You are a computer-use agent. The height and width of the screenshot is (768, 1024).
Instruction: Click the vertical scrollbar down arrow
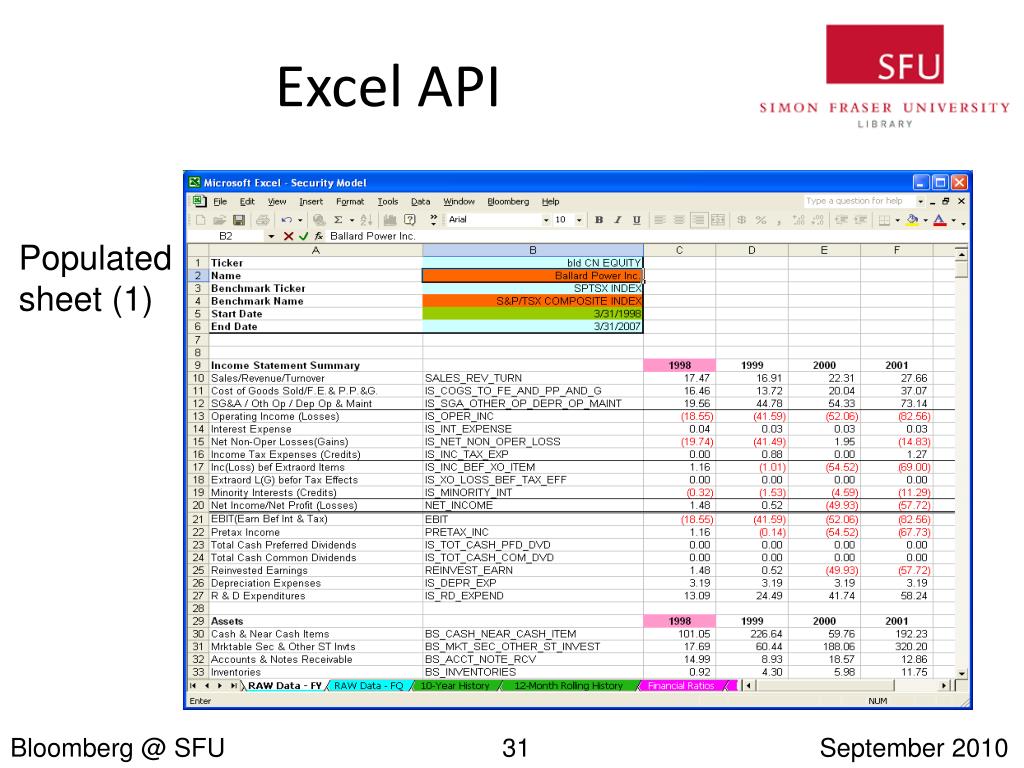coord(961,673)
